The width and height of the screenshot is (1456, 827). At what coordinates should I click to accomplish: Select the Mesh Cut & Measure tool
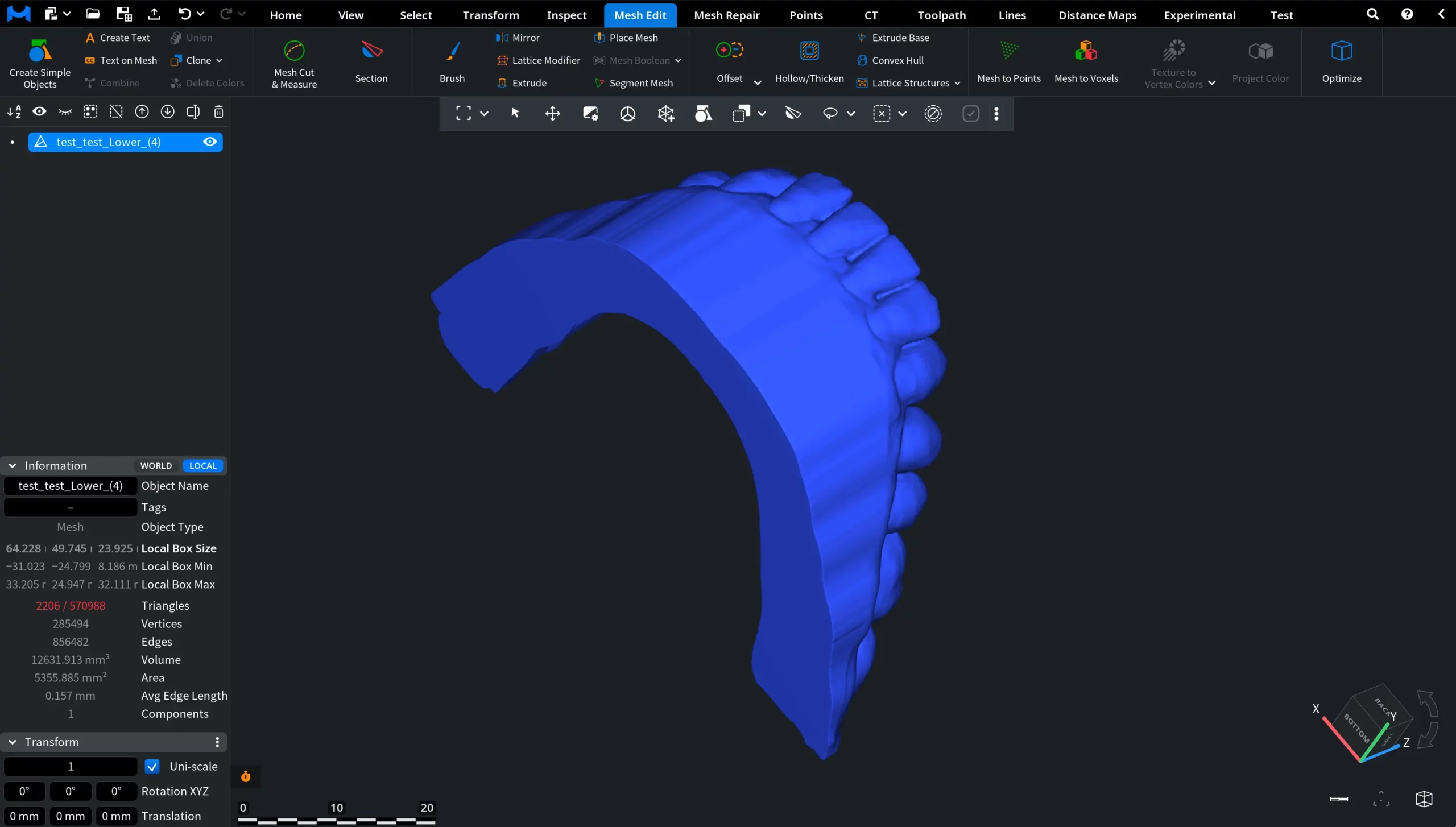[293, 63]
